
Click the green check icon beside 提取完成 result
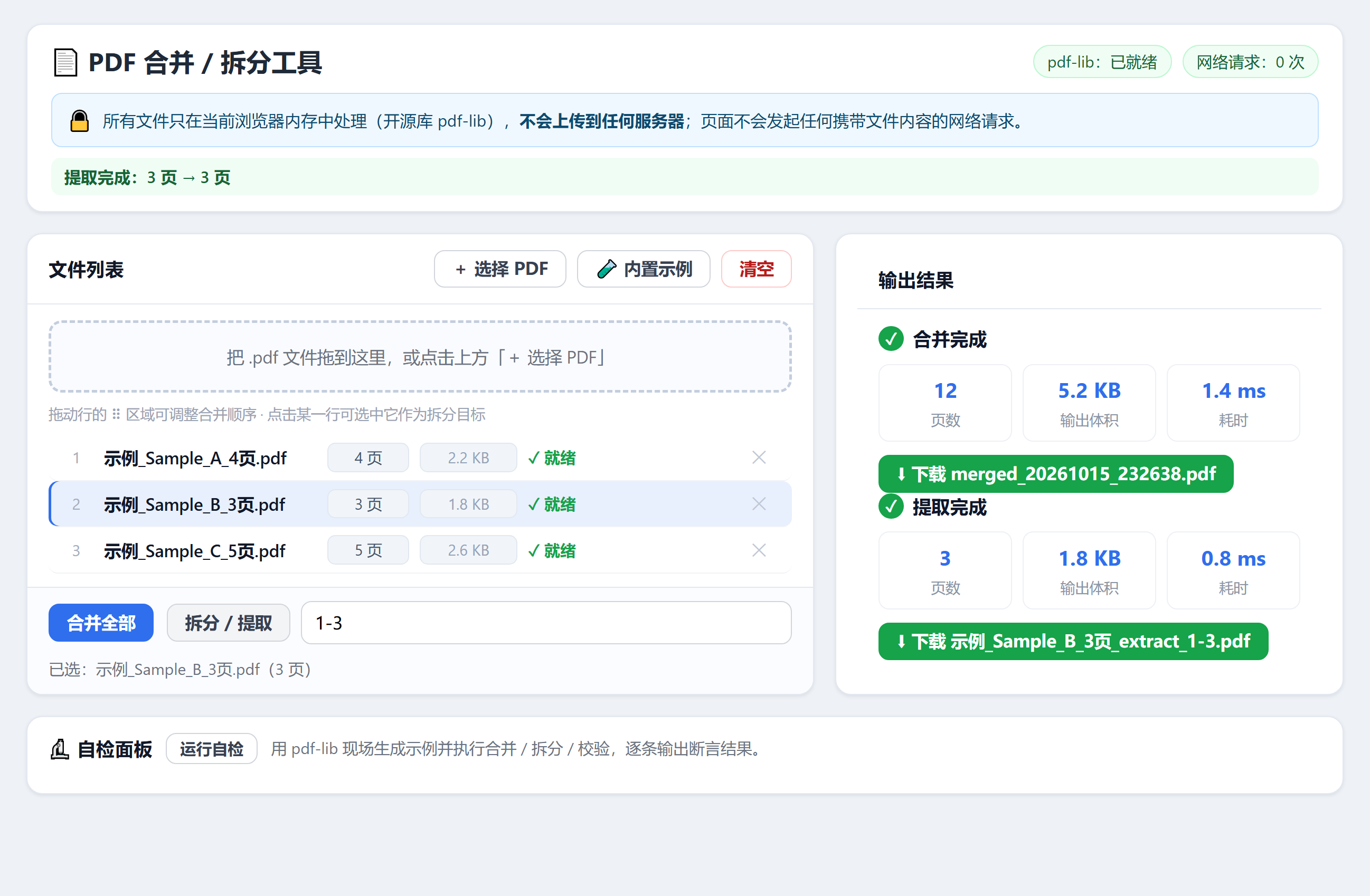[891, 507]
